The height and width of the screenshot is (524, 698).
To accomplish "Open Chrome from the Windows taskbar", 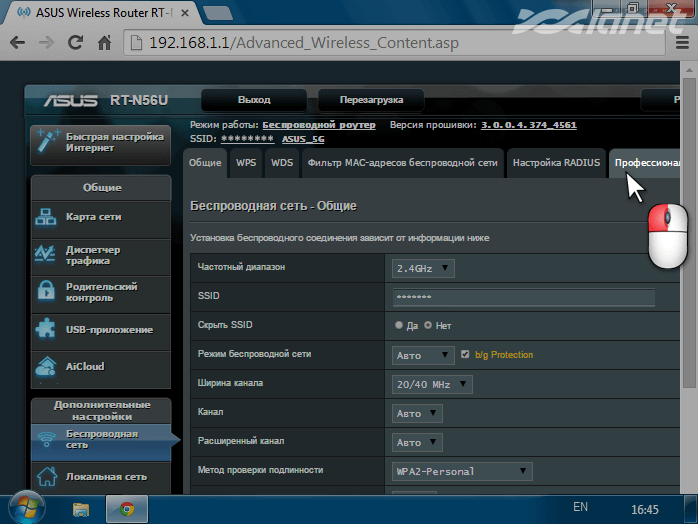I will pos(127,509).
